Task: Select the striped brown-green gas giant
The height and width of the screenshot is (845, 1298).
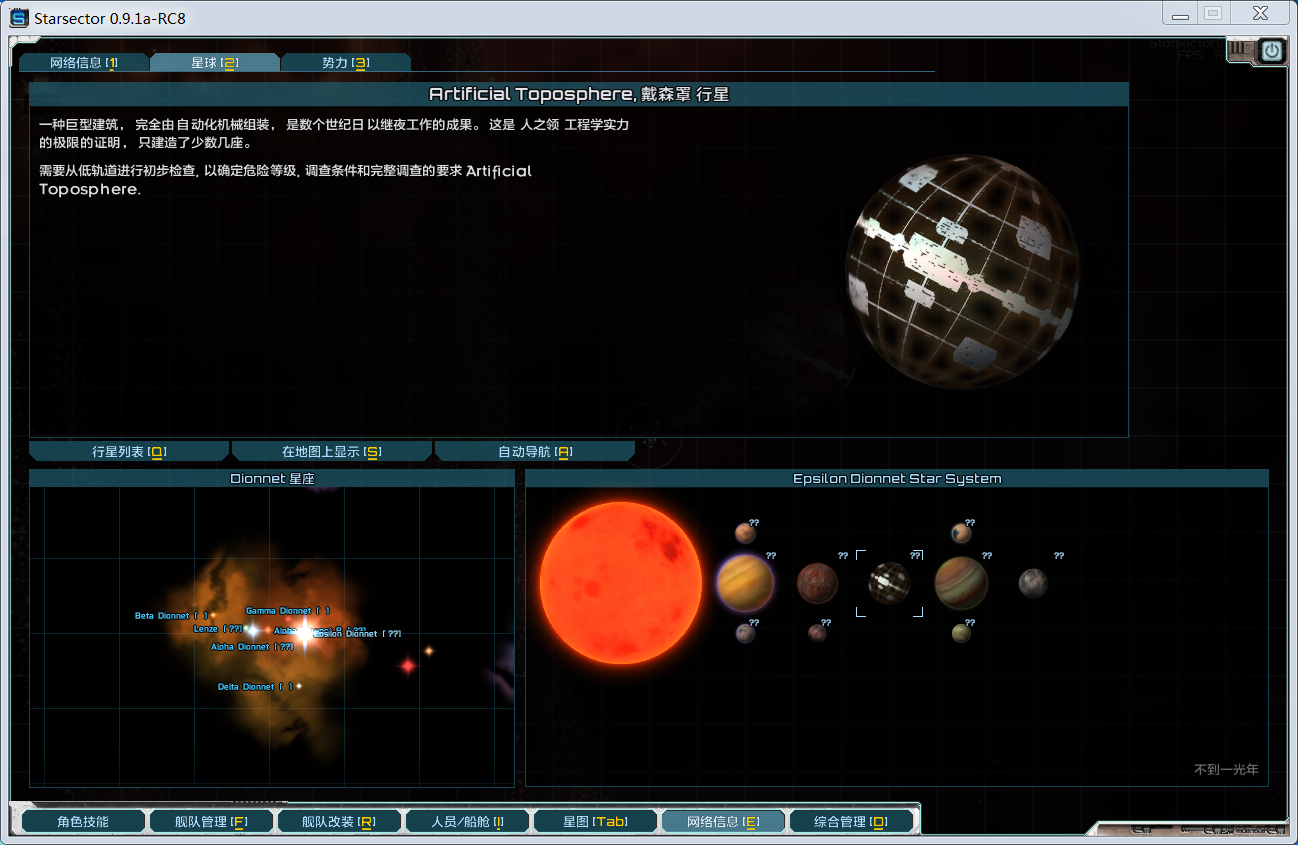Action: click(x=961, y=583)
